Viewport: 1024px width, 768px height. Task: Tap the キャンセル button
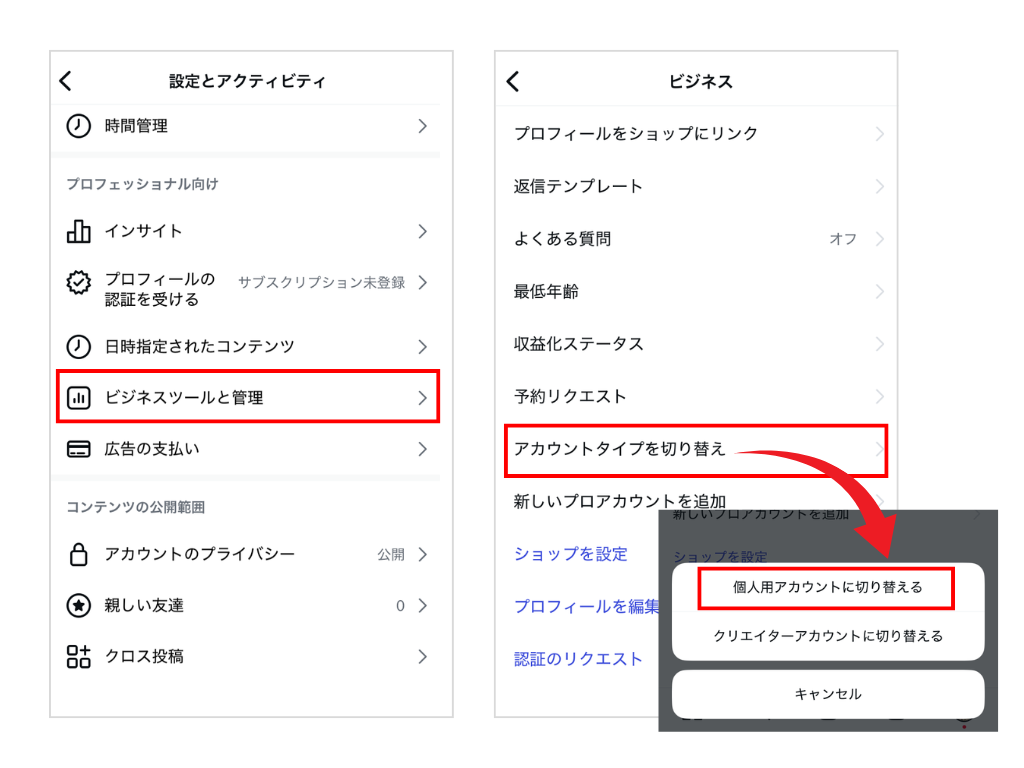pos(828,695)
